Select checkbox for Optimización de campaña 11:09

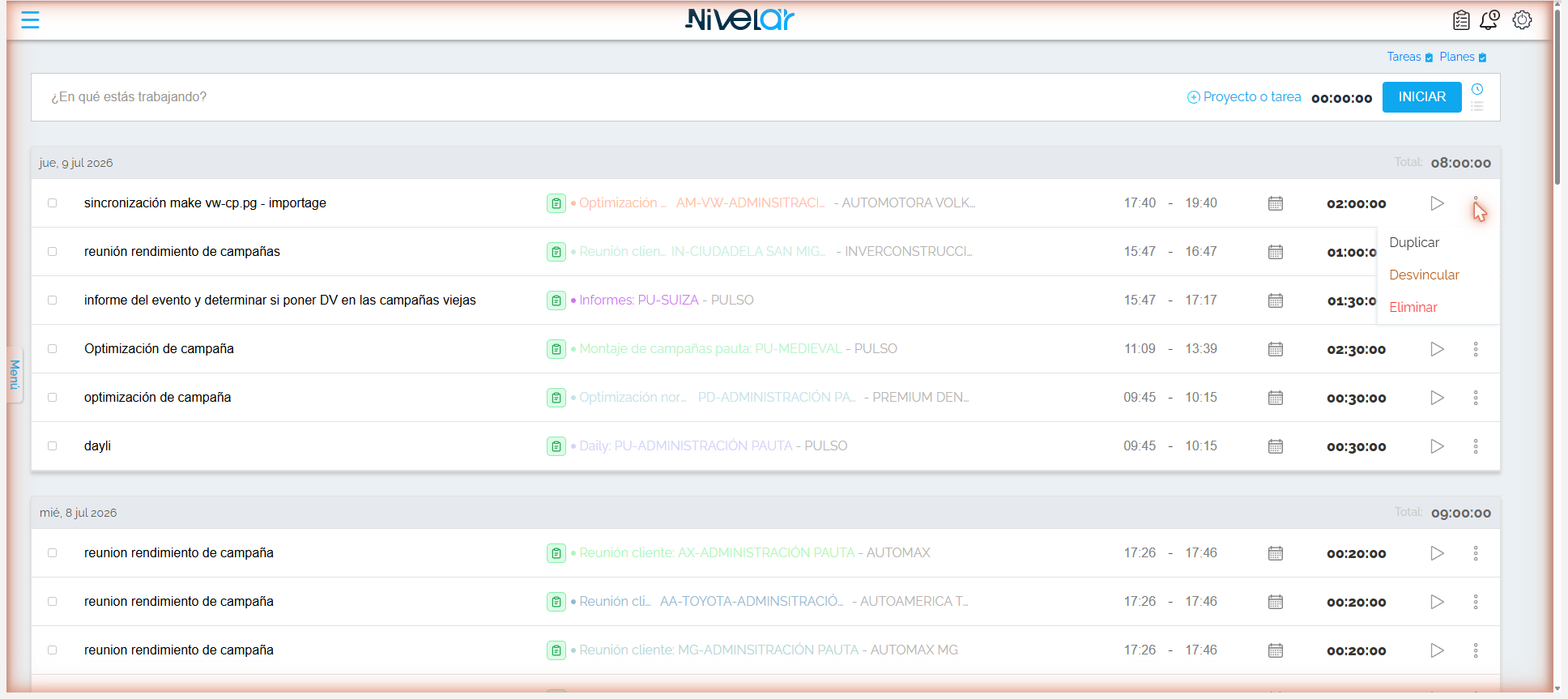52,349
